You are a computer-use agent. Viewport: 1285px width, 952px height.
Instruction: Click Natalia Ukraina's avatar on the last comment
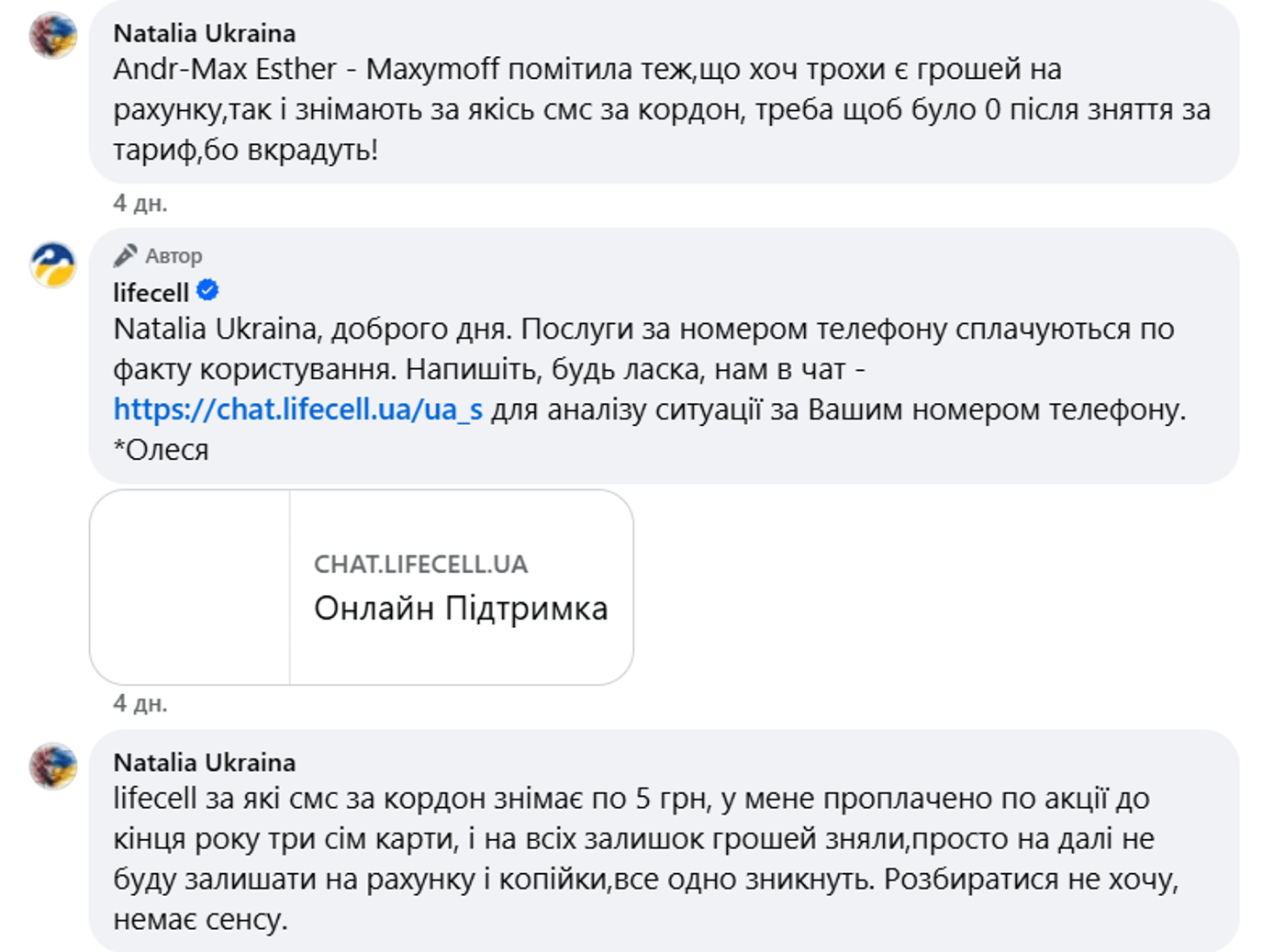coord(53,766)
